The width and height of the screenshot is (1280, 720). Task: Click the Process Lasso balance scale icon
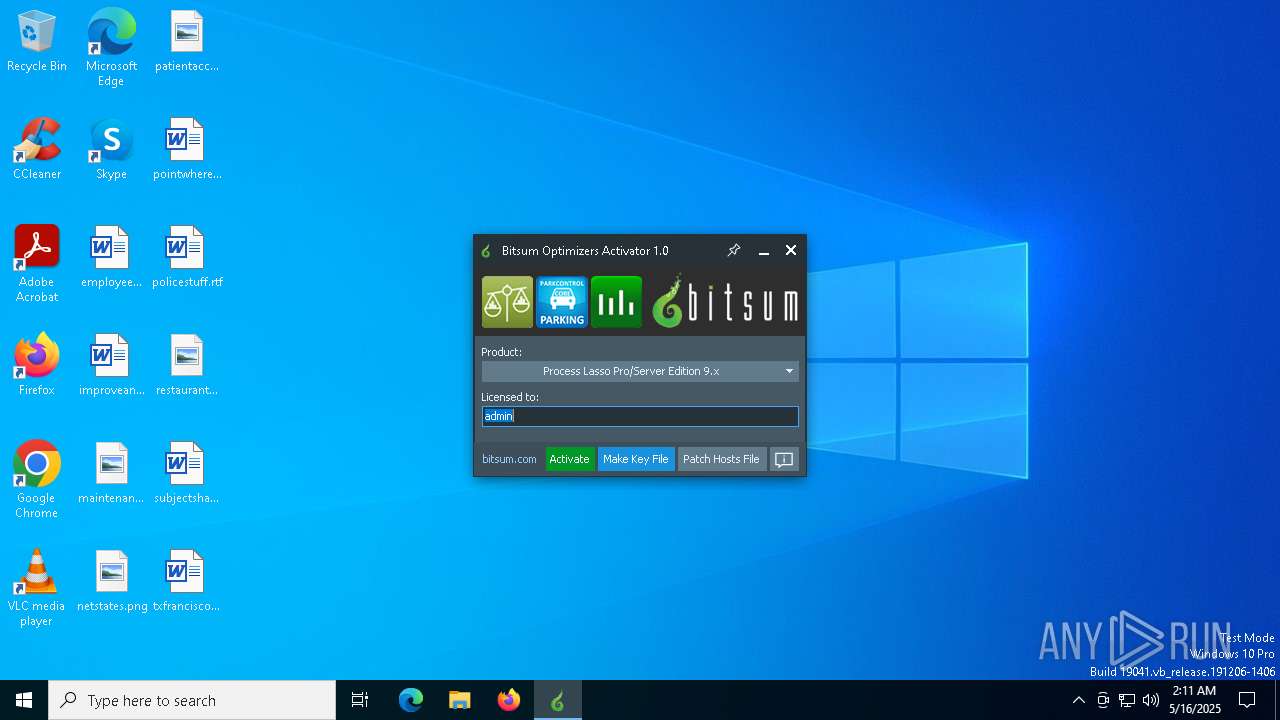pyautogui.click(x=507, y=302)
